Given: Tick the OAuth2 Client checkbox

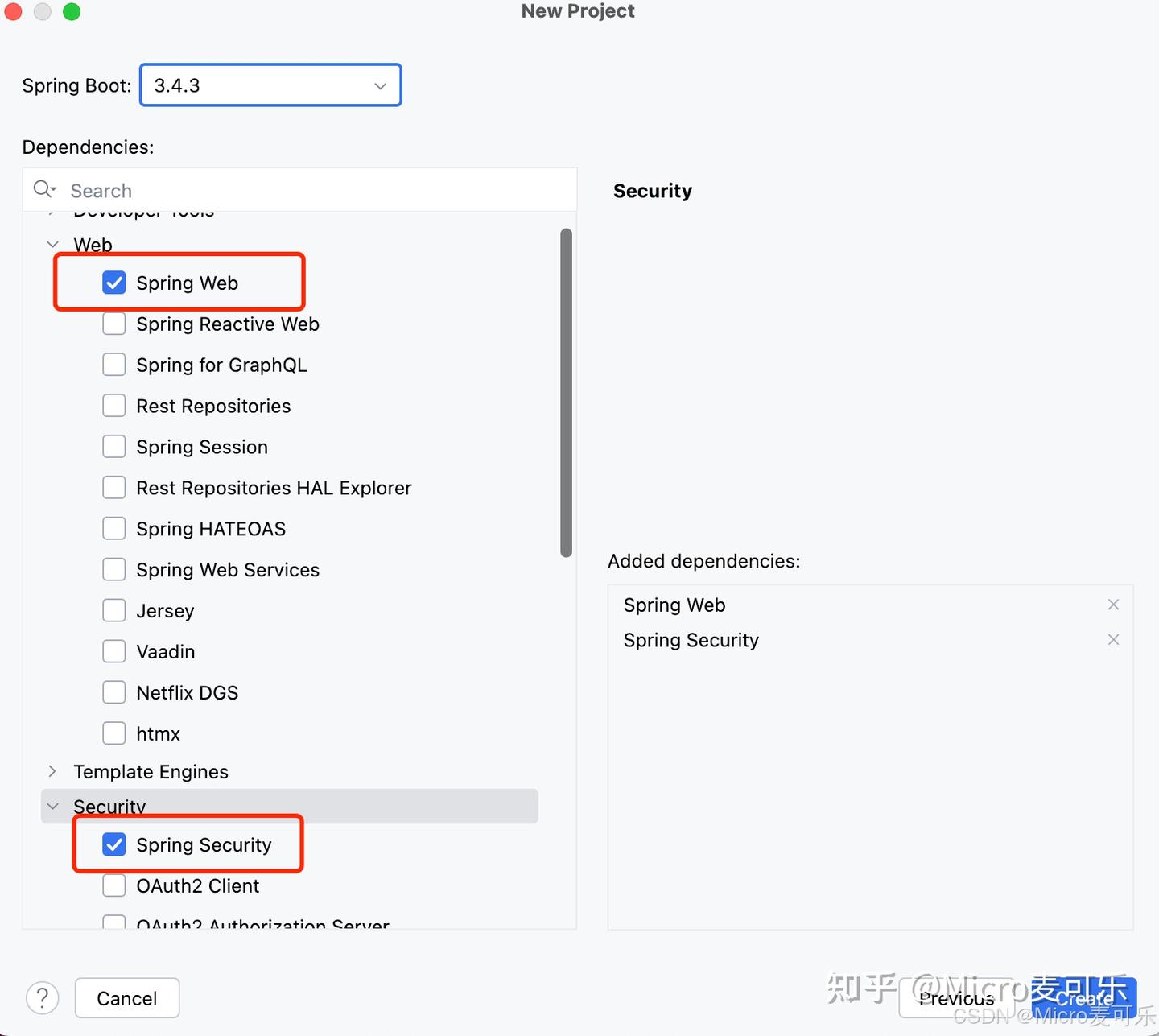Looking at the screenshot, I should pyautogui.click(x=114, y=885).
